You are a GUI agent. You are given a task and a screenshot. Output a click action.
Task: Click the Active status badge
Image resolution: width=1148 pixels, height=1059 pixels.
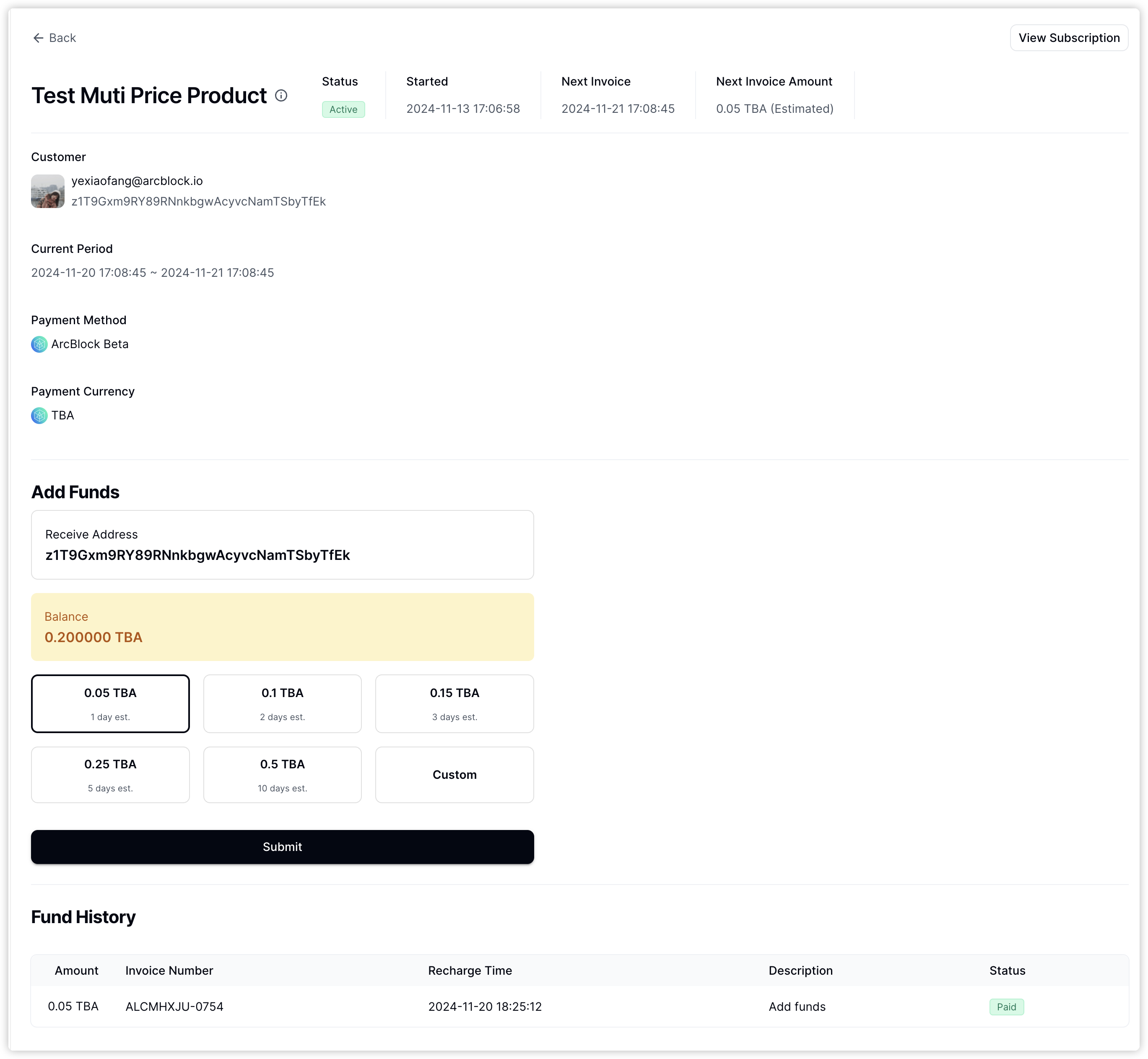tap(343, 109)
